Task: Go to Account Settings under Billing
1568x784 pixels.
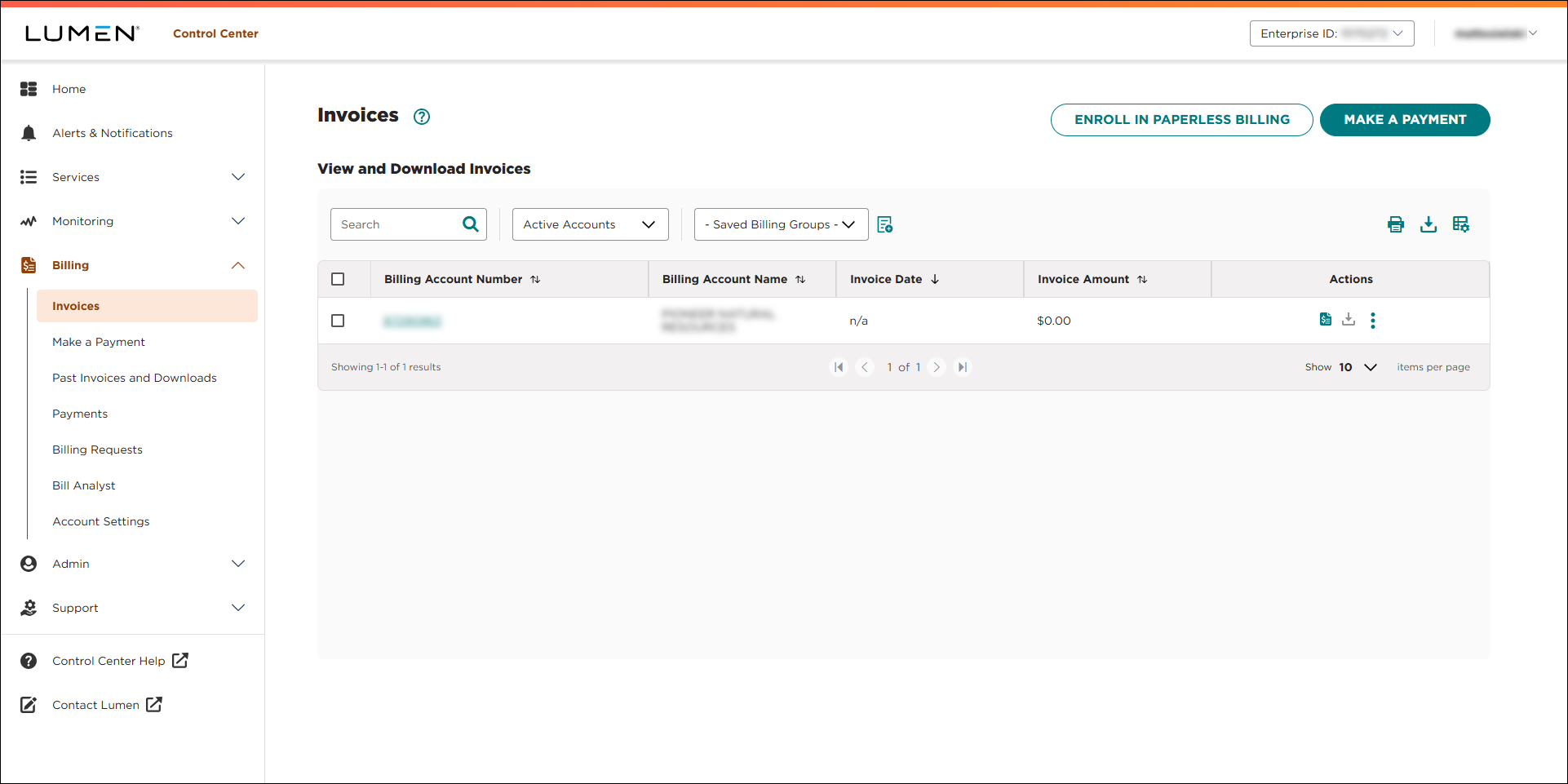Action: point(101,521)
